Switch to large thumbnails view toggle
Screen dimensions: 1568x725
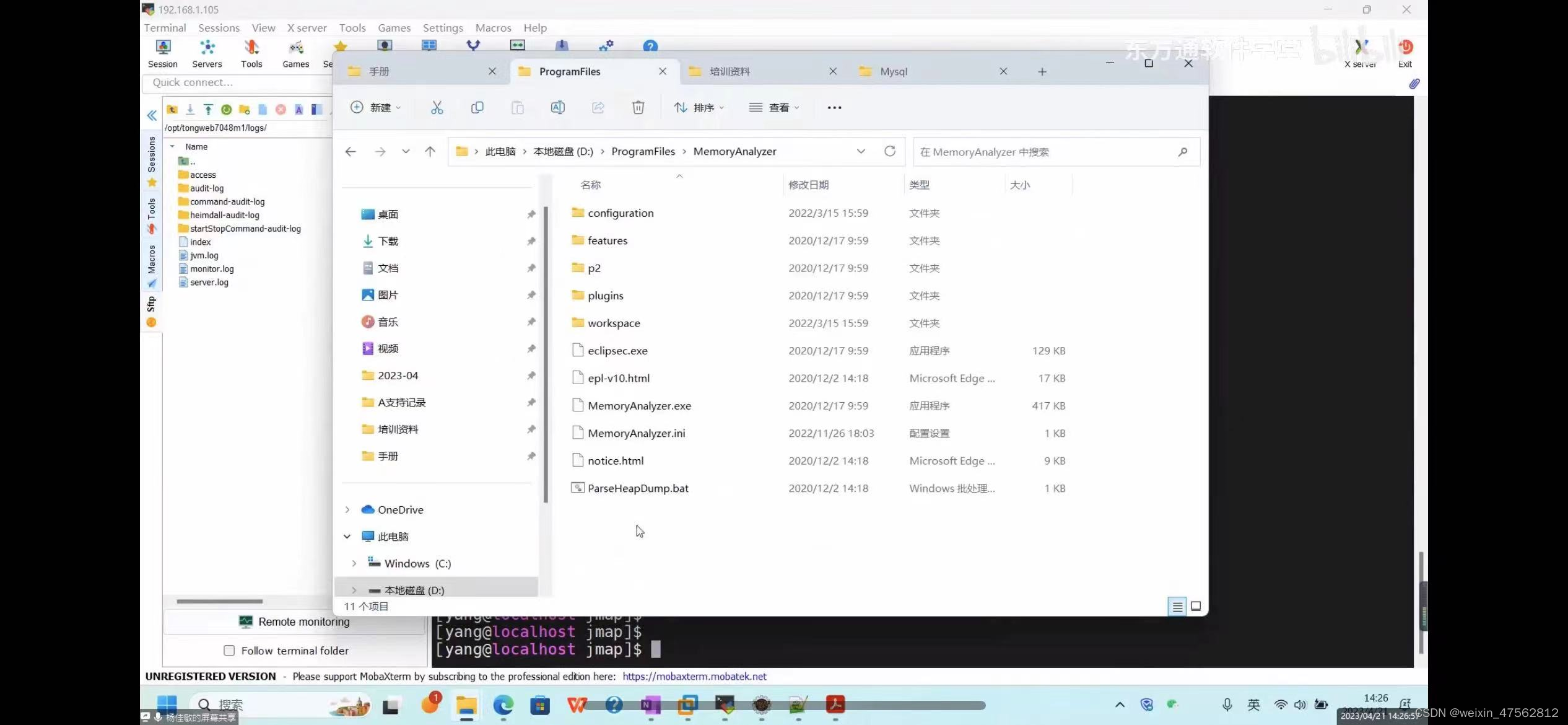(x=1196, y=607)
